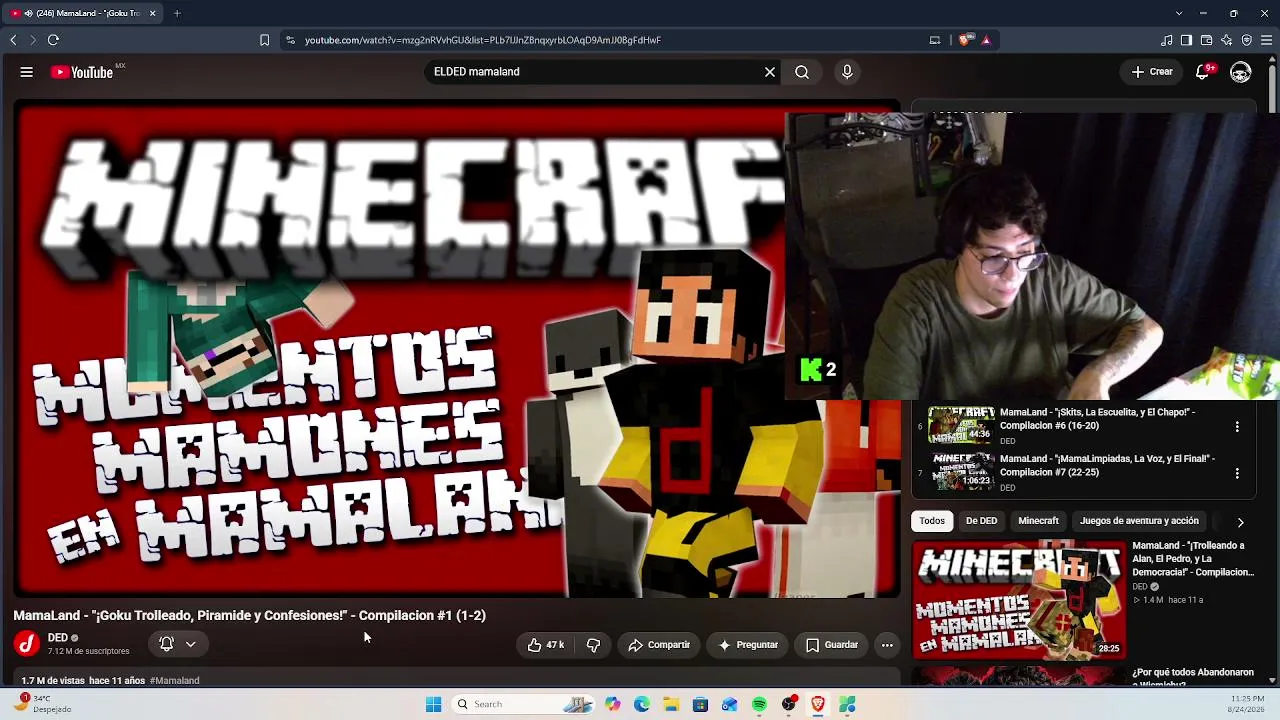Open the DED channel name link
Image resolution: width=1280 pixels, height=720 pixels.
click(x=57, y=638)
